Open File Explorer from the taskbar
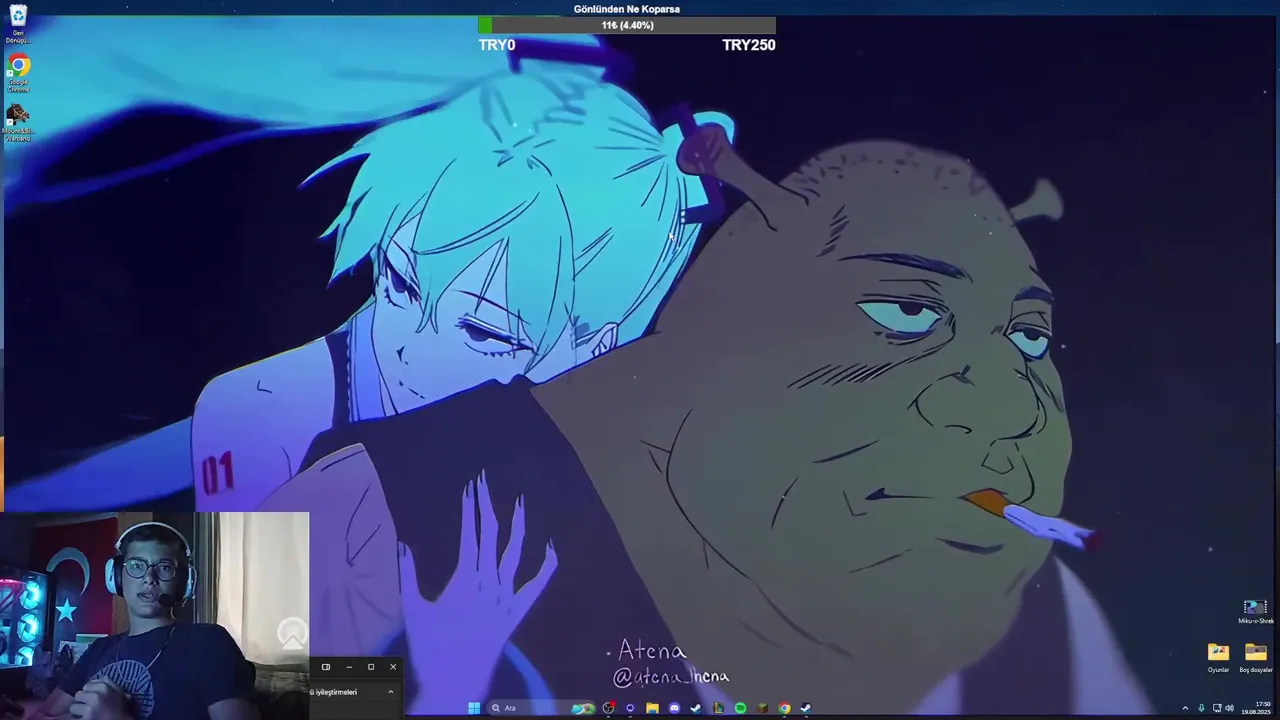The width and height of the screenshot is (1280, 720). (652, 708)
